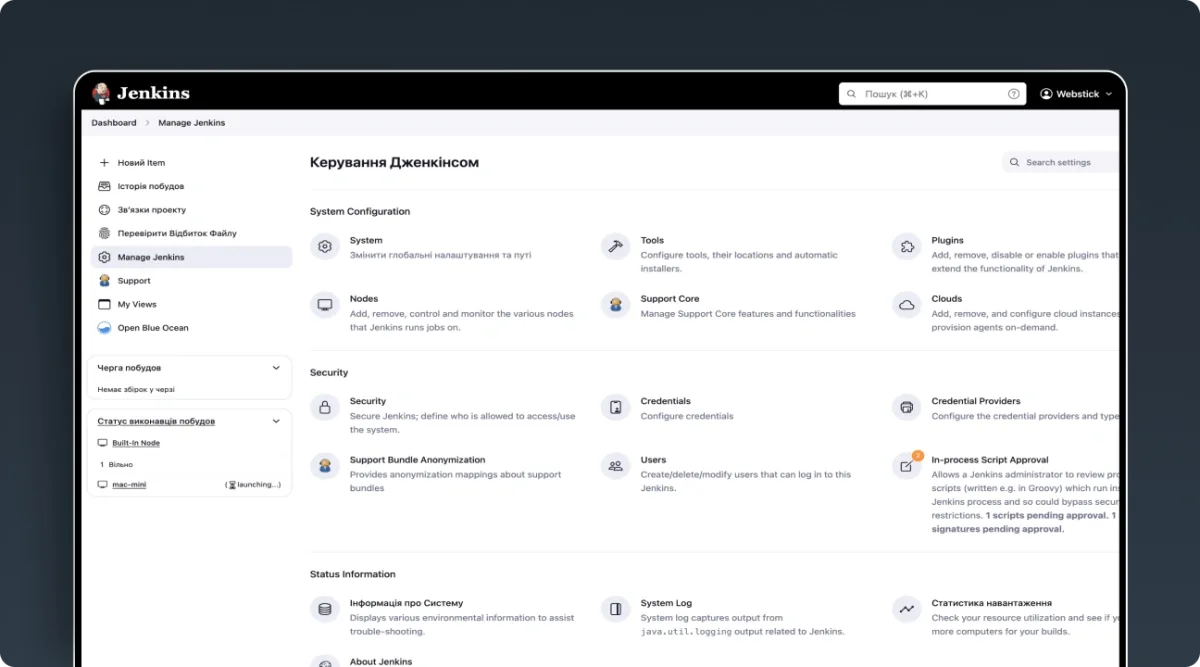Collapse the Статус виконавців побудов panel
This screenshot has width=1200, height=667.
[x=277, y=421]
